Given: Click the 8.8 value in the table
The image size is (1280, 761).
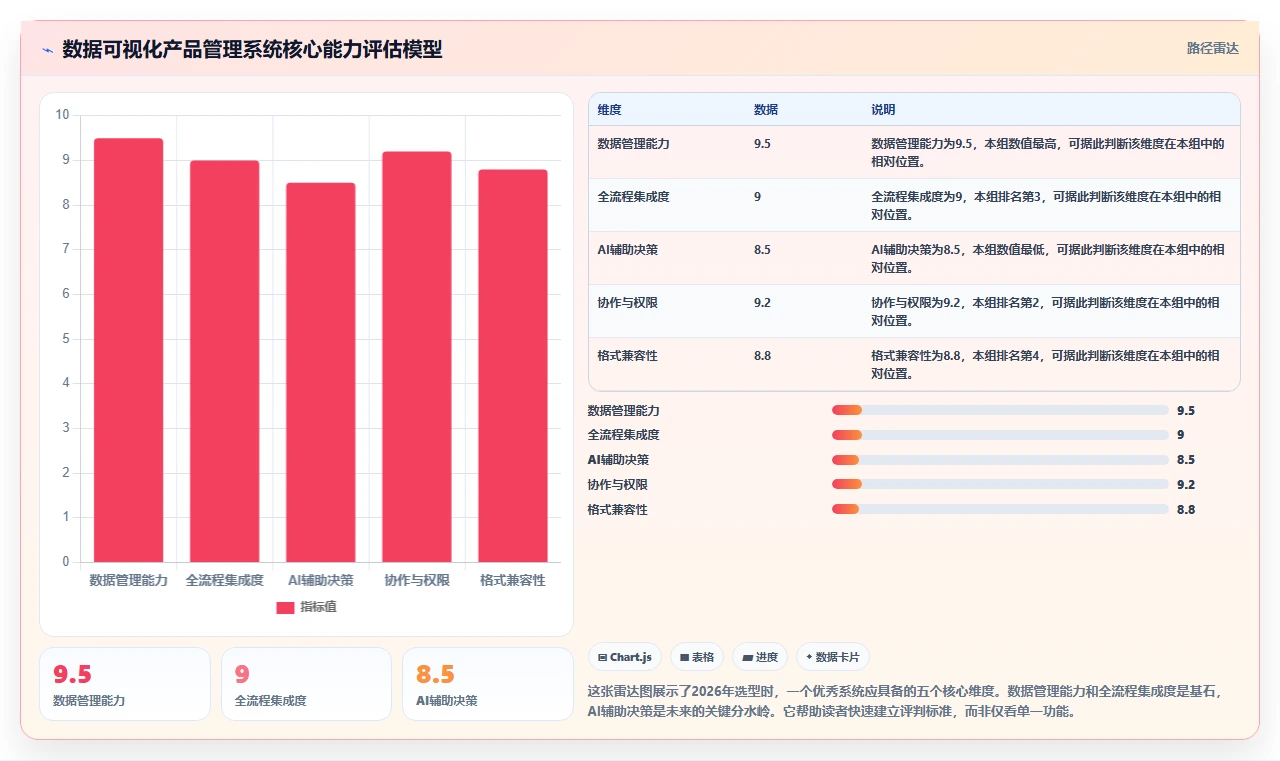Looking at the screenshot, I should pyautogui.click(x=762, y=356).
